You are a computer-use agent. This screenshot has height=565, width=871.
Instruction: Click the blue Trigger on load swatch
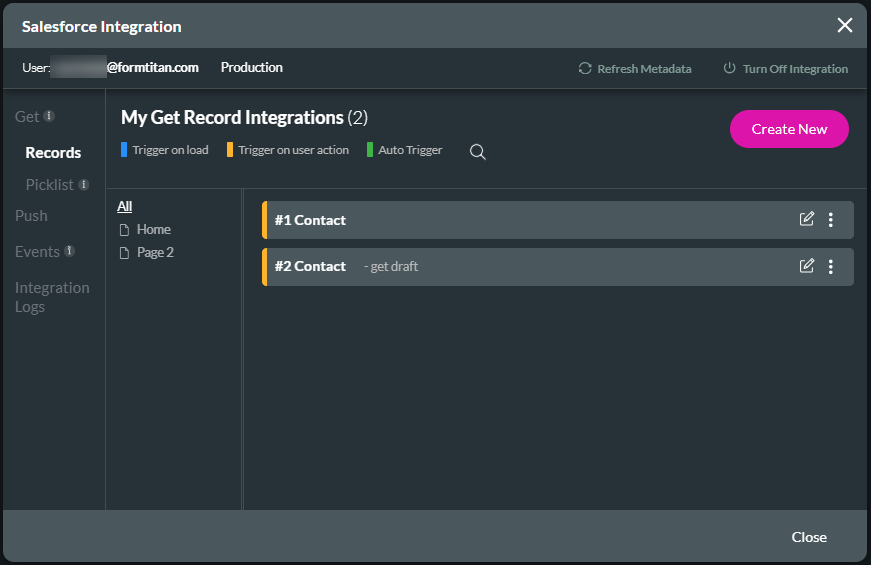click(124, 149)
